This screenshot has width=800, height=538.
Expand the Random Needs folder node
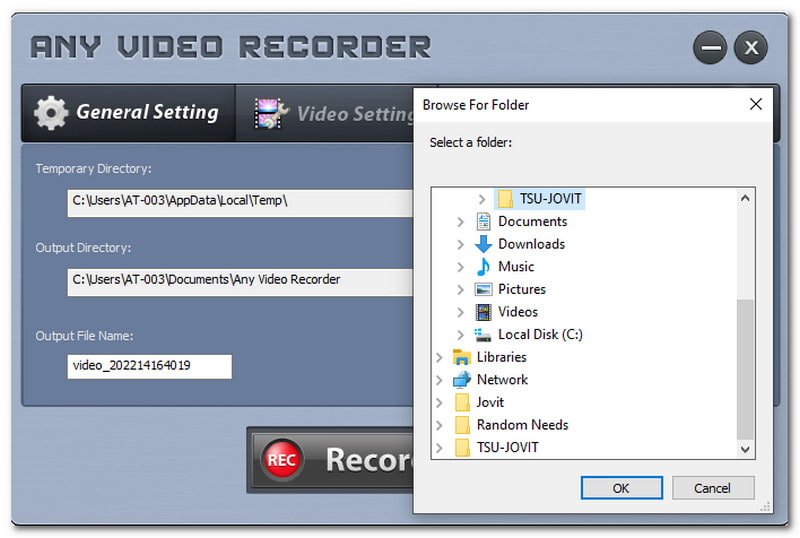(439, 425)
